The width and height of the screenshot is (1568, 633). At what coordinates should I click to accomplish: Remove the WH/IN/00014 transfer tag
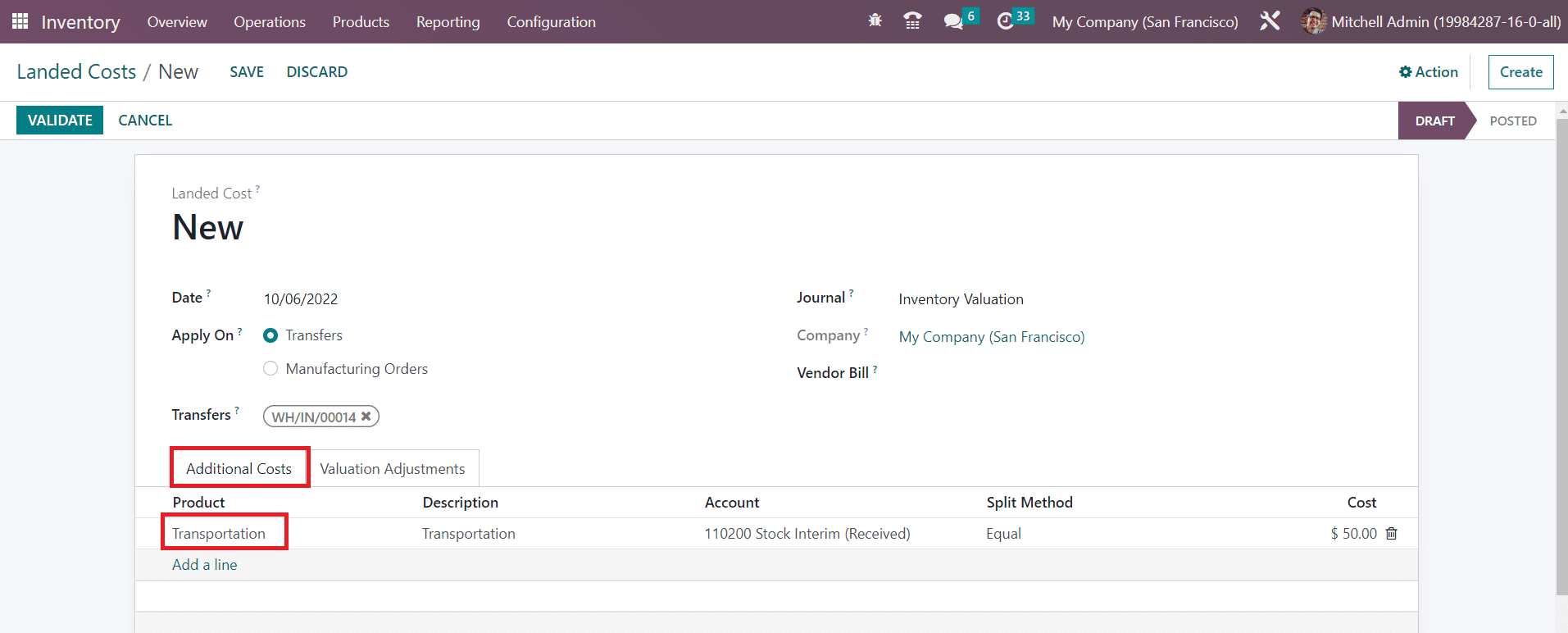(366, 417)
